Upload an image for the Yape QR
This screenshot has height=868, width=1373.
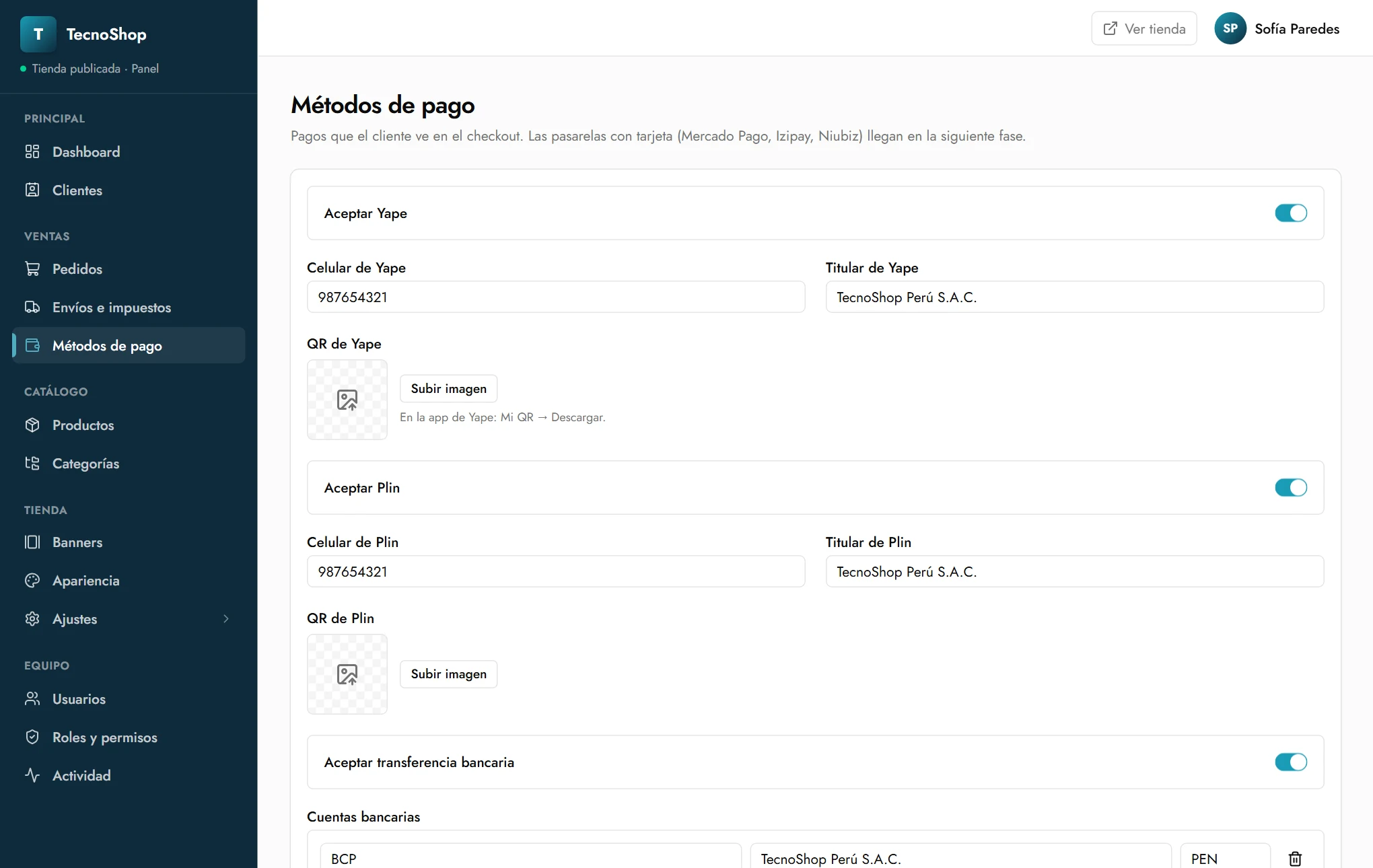[x=448, y=388]
